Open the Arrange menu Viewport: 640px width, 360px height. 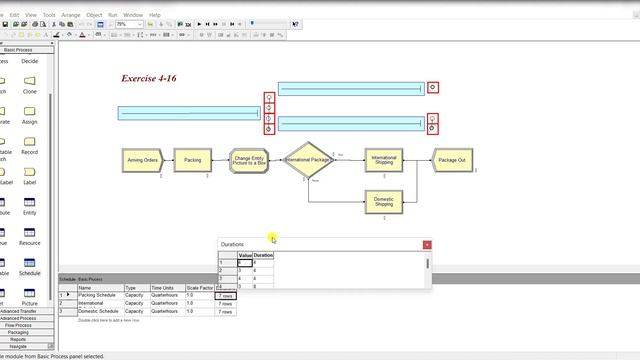[71, 15]
